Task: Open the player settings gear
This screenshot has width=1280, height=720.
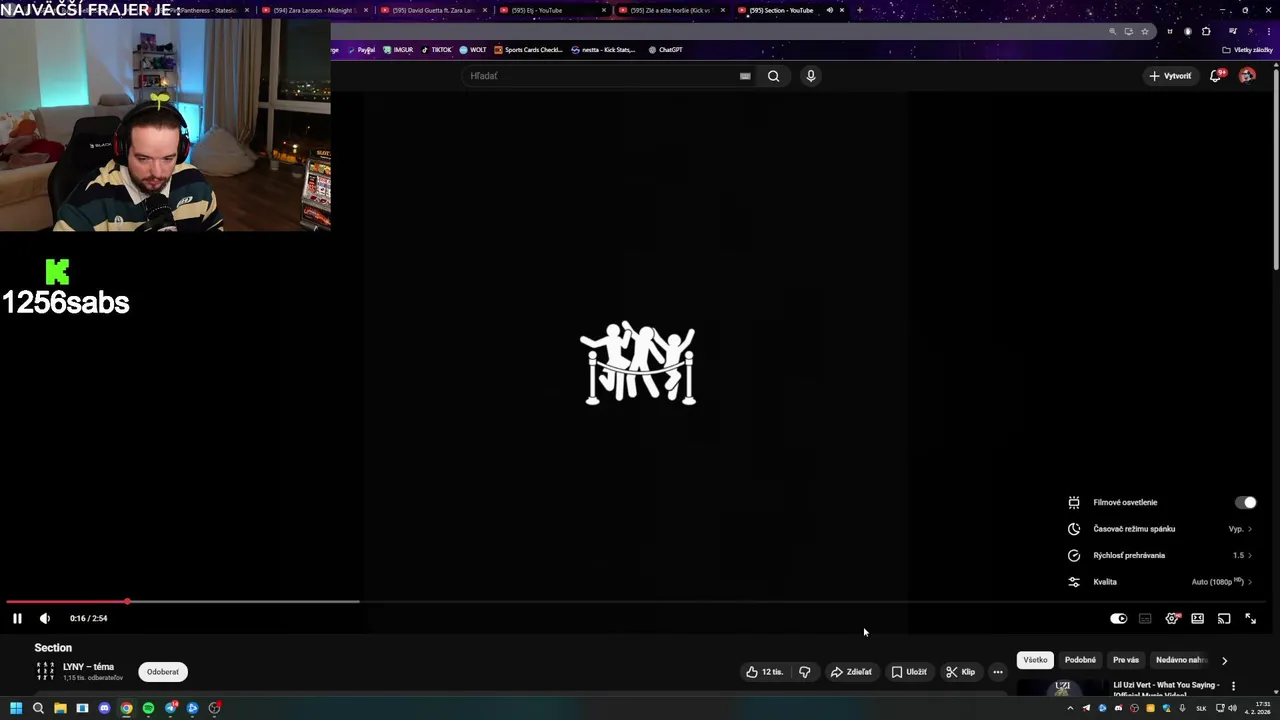Action: (x=1172, y=619)
